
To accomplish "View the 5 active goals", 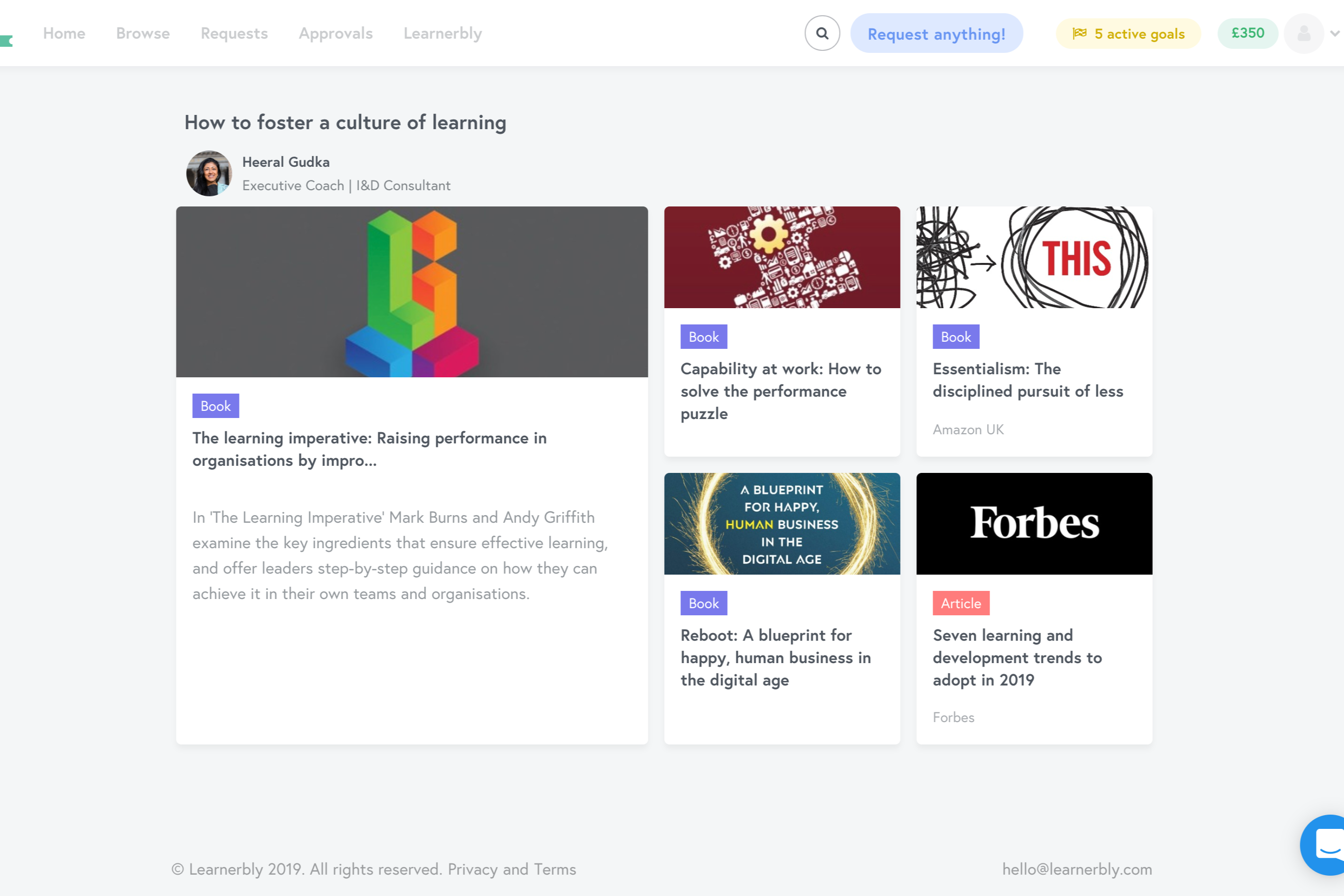I will point(1128,33).
